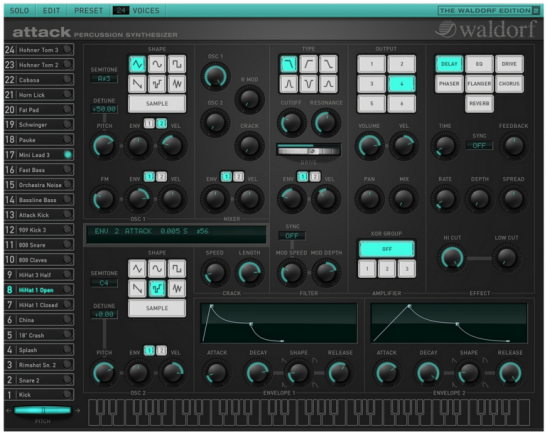Select the sawtooth waveform shape in OSC 2

(137, 289)
